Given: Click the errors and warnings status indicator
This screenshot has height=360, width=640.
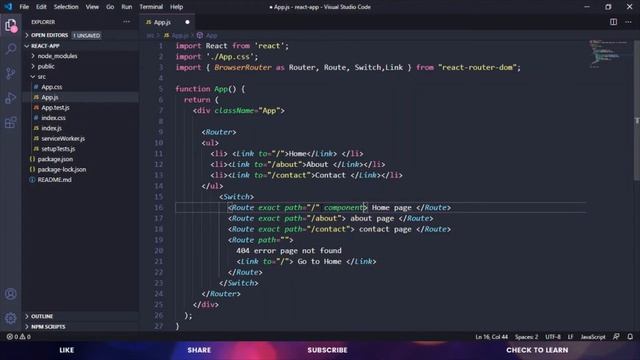Looking at the screenshot, I should 18,337.
